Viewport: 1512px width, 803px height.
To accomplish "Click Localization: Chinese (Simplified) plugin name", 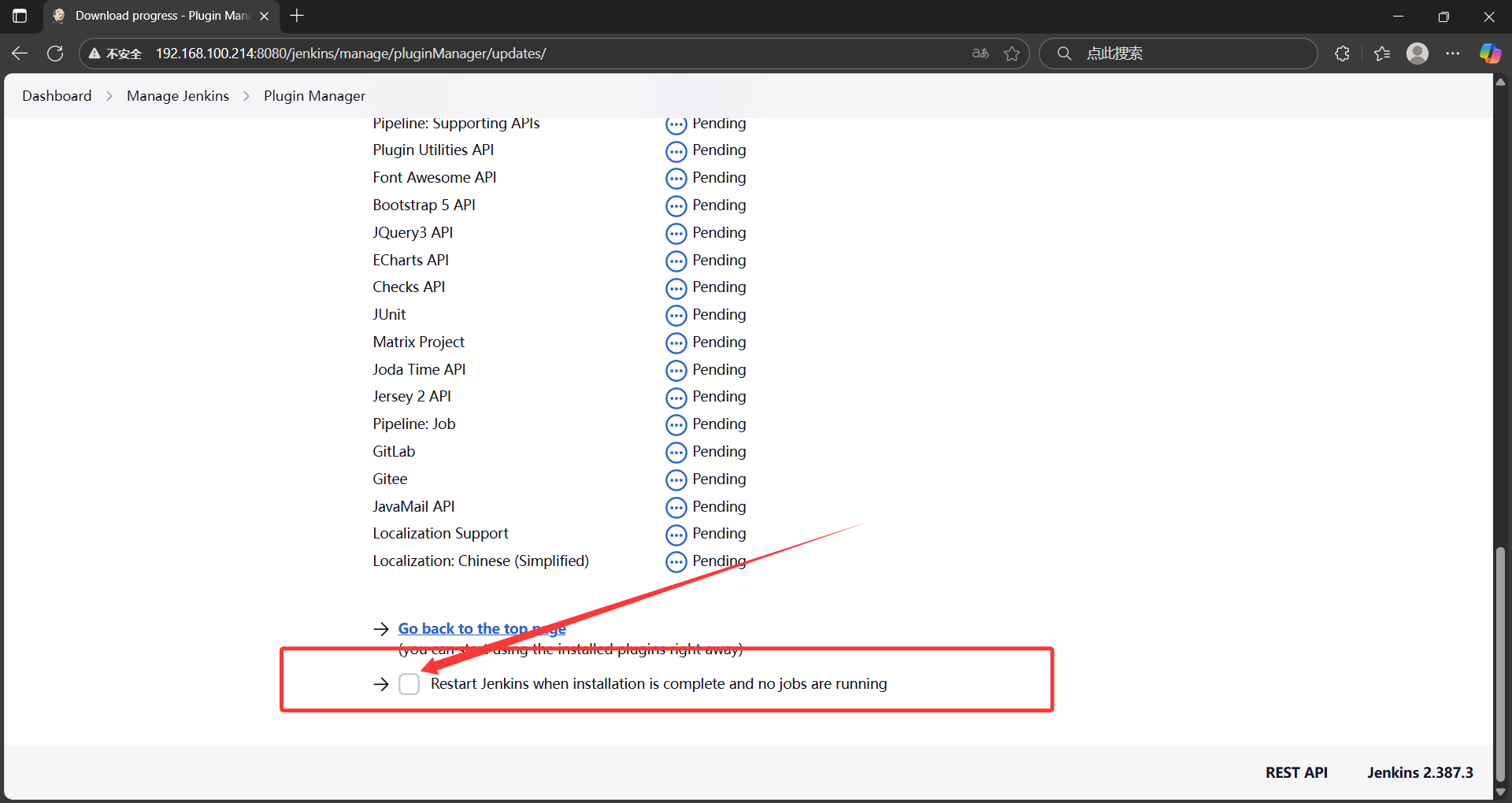I will pos(480,561).
